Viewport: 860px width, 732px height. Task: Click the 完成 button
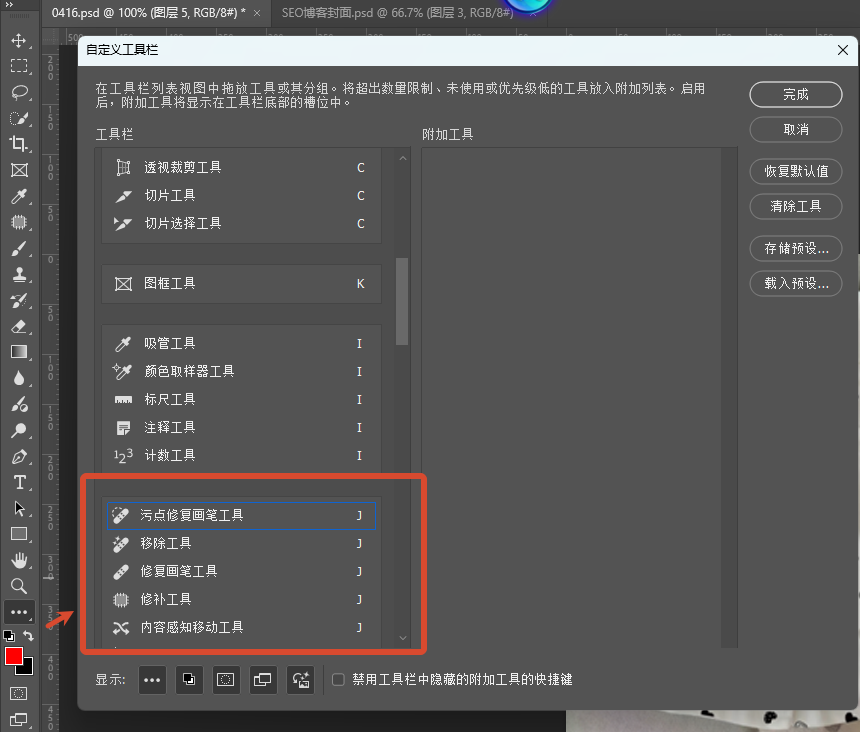(x=795, y=94)
